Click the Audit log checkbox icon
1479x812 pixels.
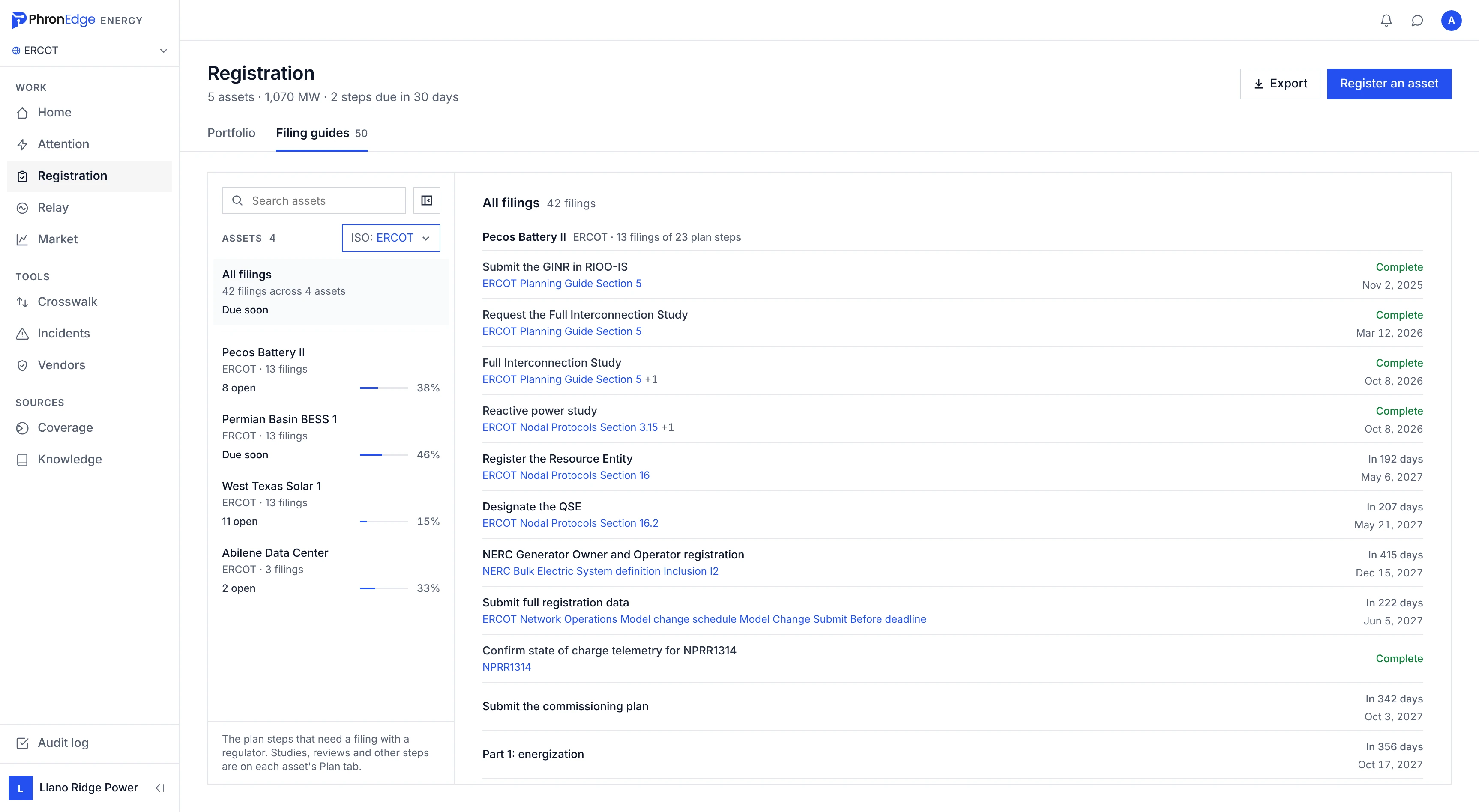22,743
